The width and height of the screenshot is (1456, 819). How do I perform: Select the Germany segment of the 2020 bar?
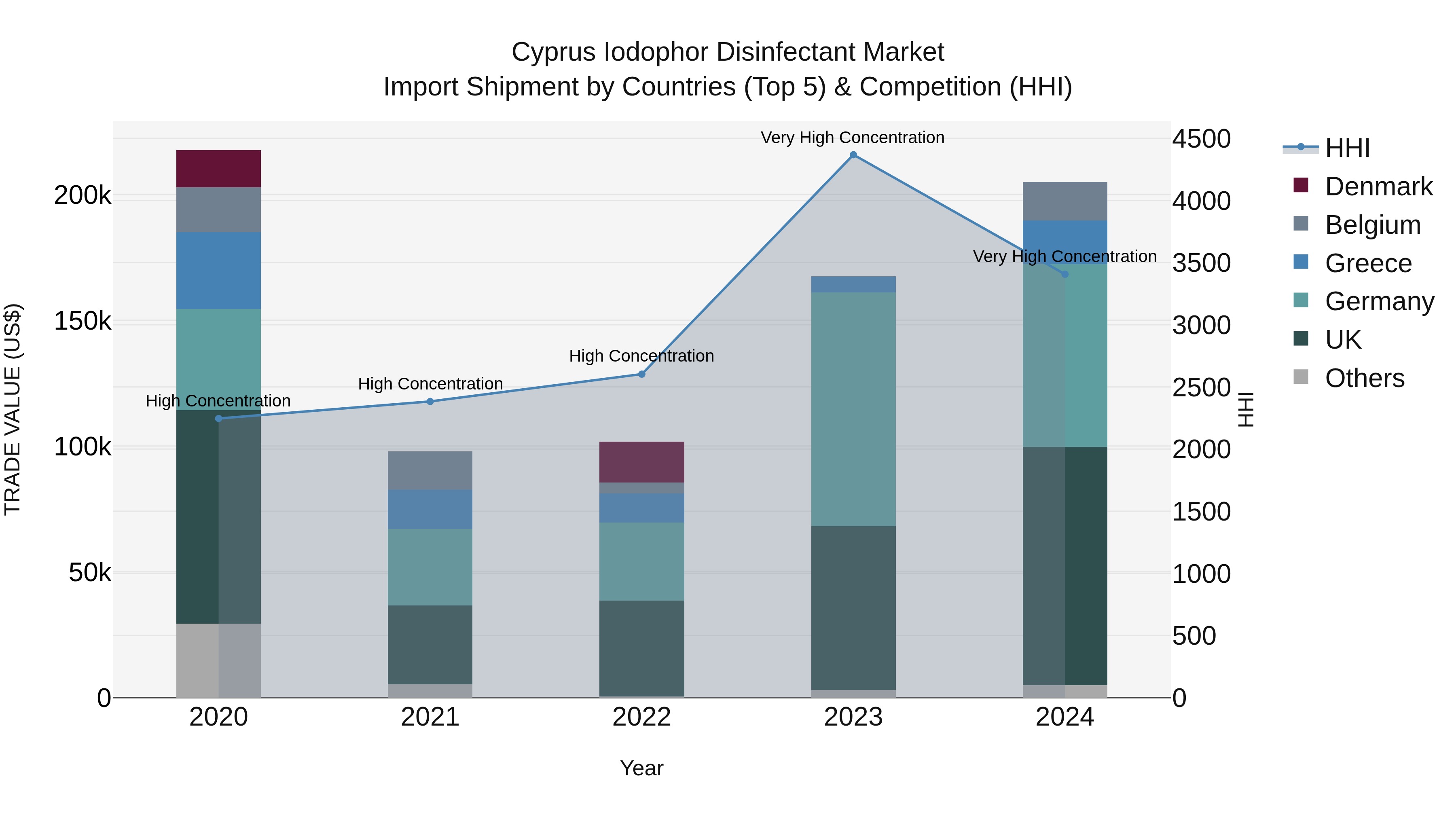[x=219, y=360]
